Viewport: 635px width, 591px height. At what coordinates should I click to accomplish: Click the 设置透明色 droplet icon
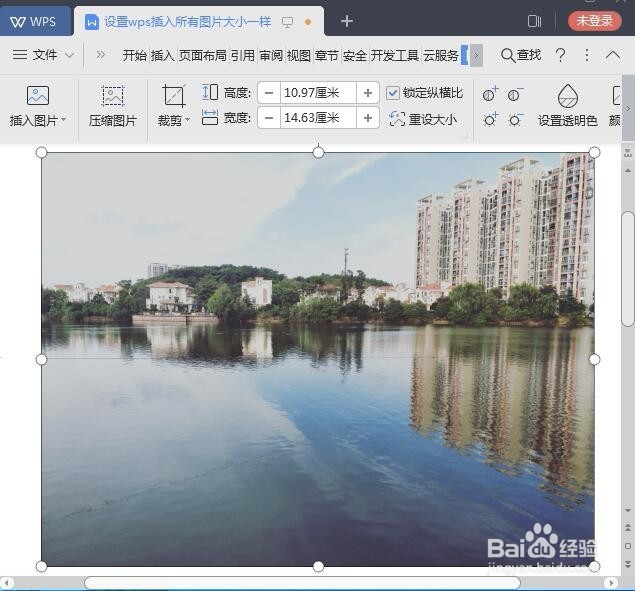pos(568,96)
